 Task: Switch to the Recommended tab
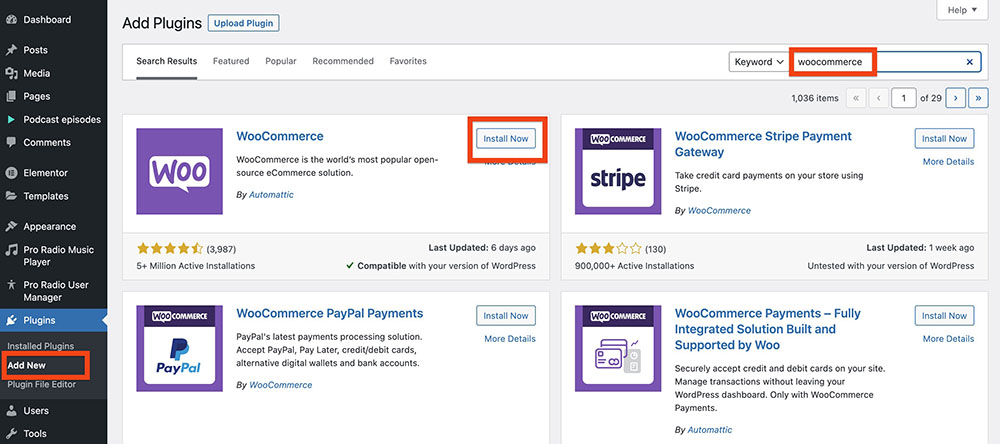[343, 61]
